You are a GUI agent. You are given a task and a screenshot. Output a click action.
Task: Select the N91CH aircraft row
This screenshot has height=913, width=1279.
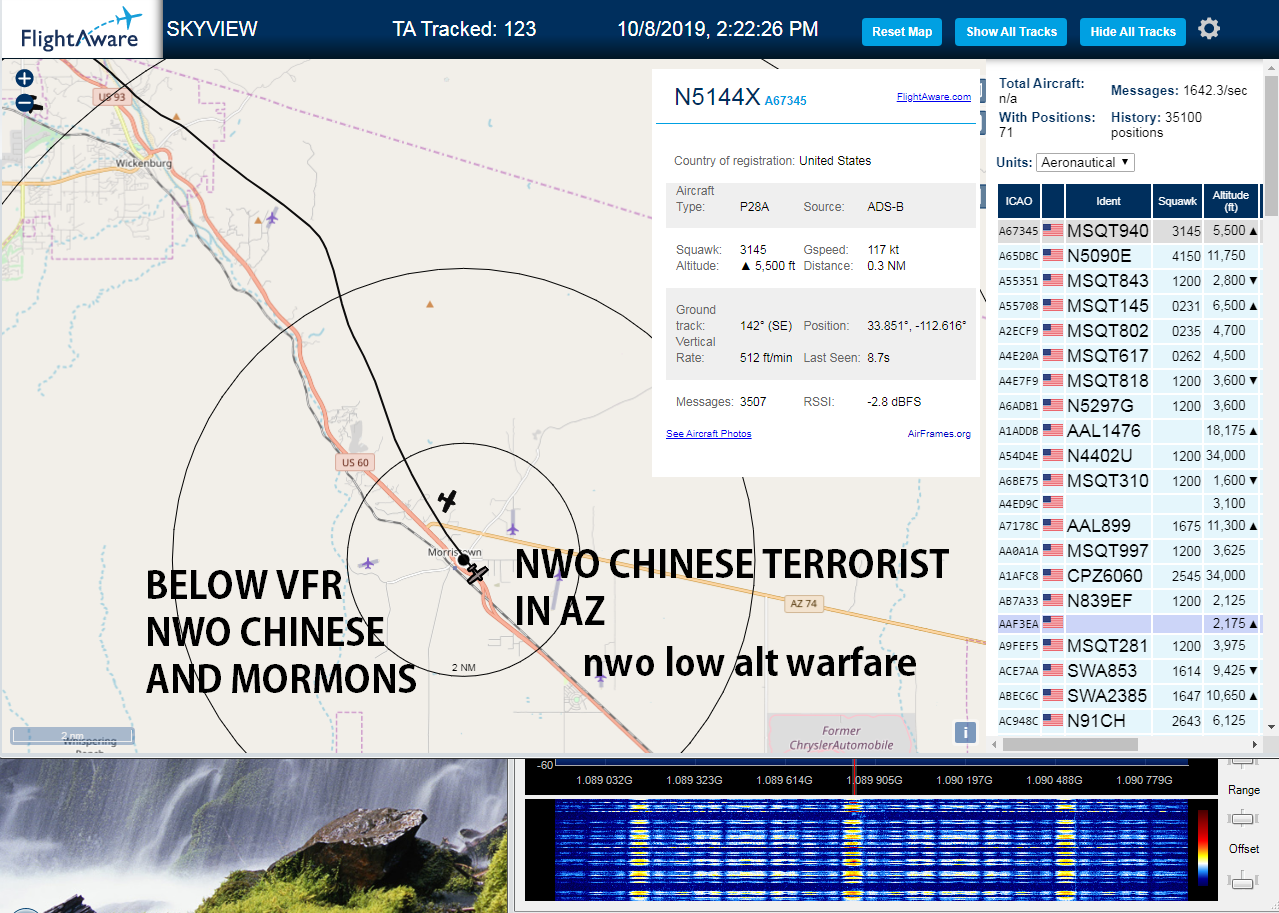click(1128, 721)
